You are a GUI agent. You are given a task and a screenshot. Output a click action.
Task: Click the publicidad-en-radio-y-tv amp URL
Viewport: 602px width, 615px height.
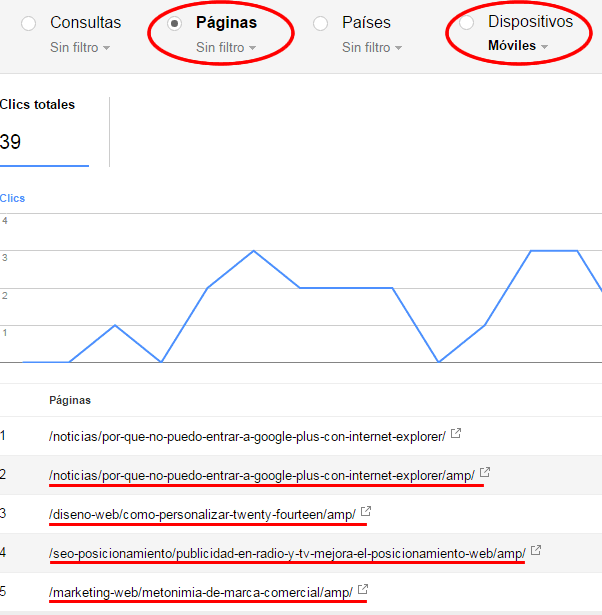pos(287,554)
